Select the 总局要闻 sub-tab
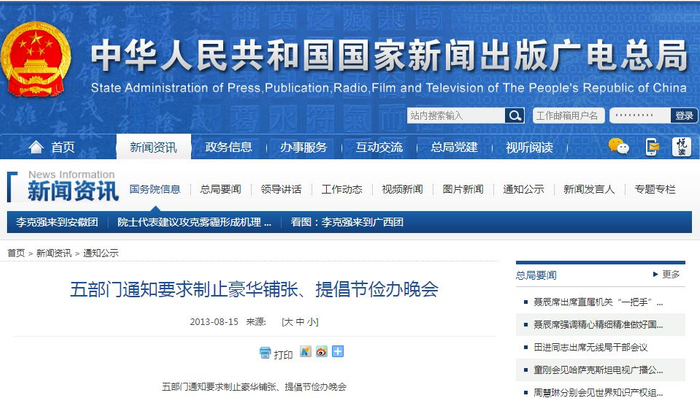 point(221,189)
